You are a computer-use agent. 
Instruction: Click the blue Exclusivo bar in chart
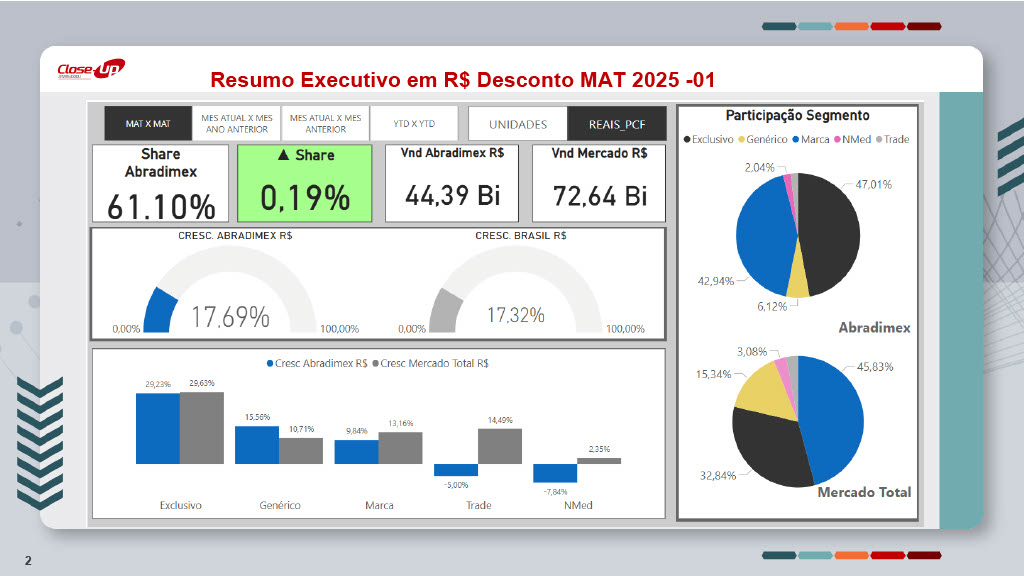pos(157,428)
